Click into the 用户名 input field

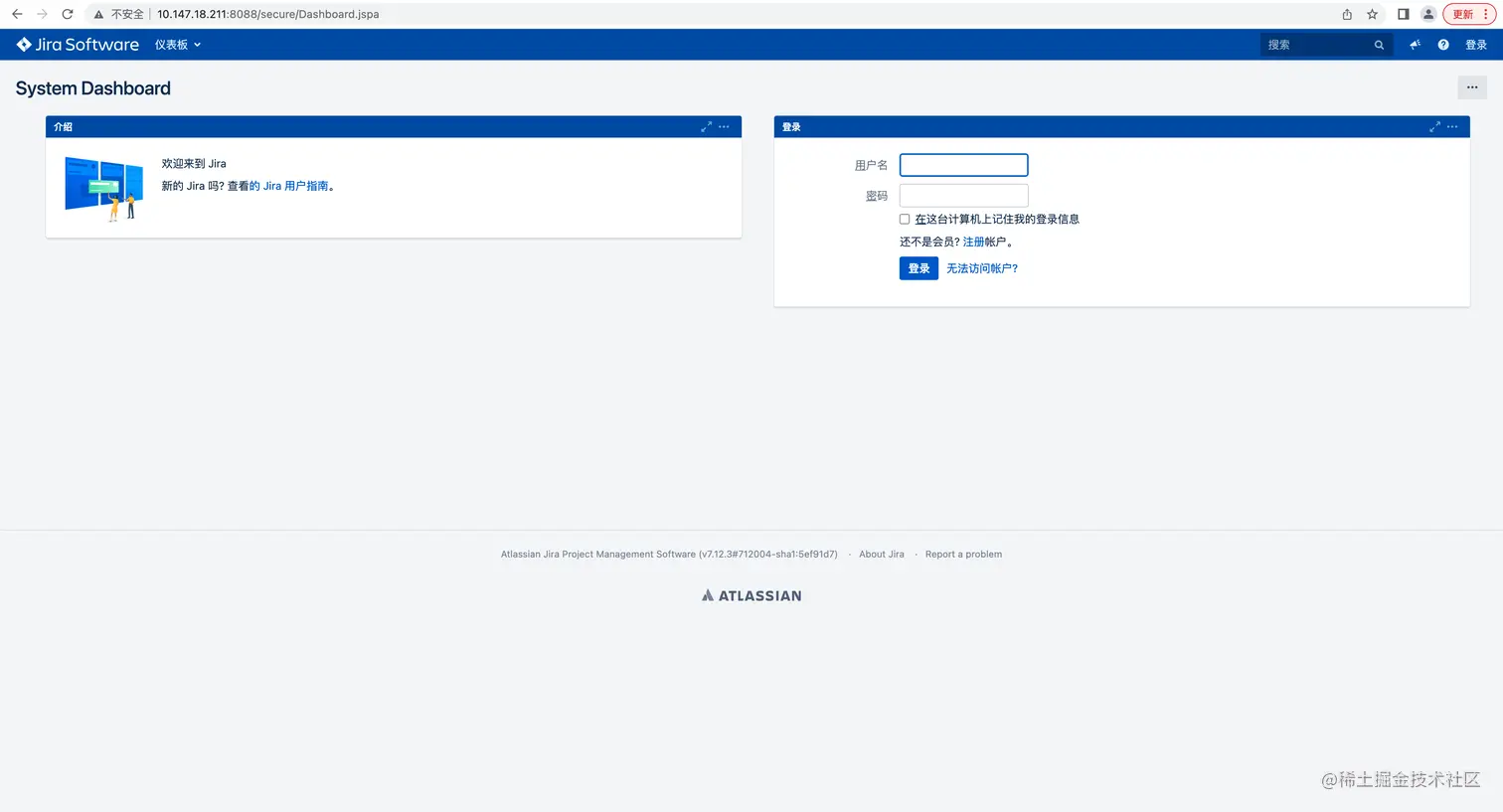(963, 165)
